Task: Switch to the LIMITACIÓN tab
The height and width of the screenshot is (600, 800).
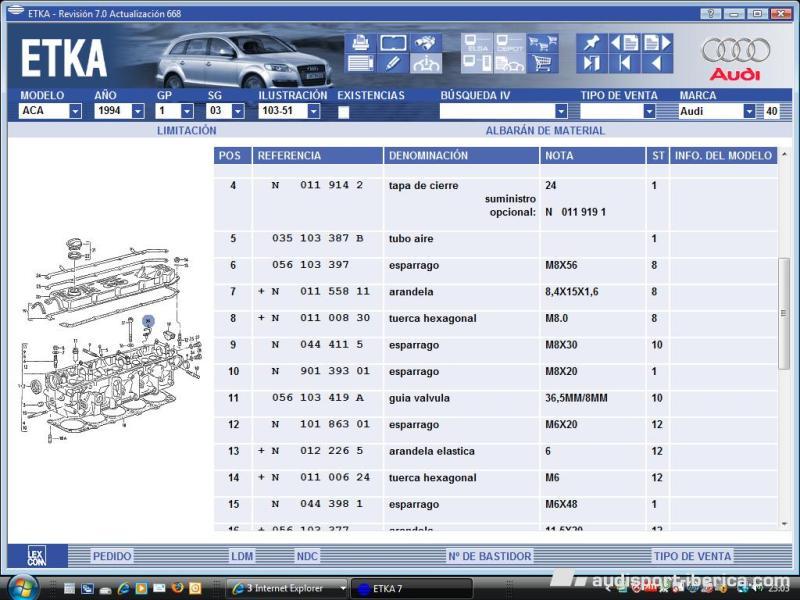Action: (187, 131)
